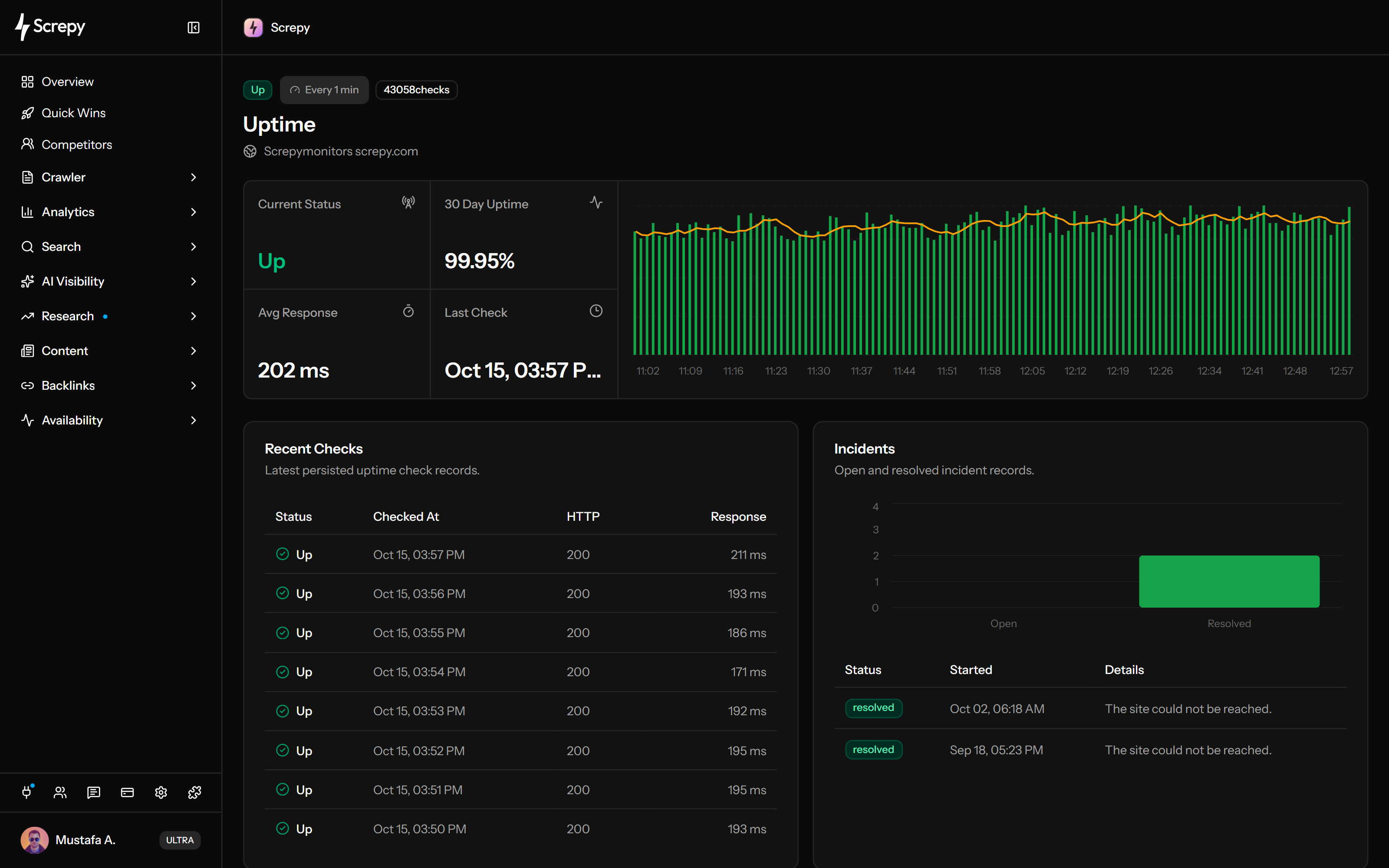Click the 43058checks badge
Screen dimensions: 1389x868
tap(416, 90)
